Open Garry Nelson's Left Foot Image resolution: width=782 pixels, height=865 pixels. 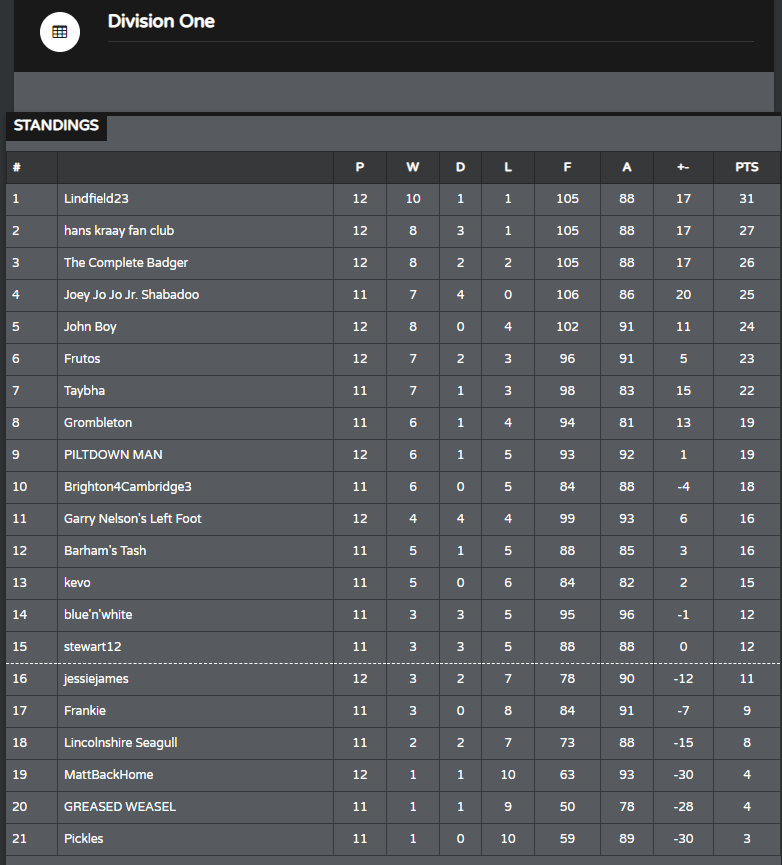pyautogui.click(x=133, y=519)
